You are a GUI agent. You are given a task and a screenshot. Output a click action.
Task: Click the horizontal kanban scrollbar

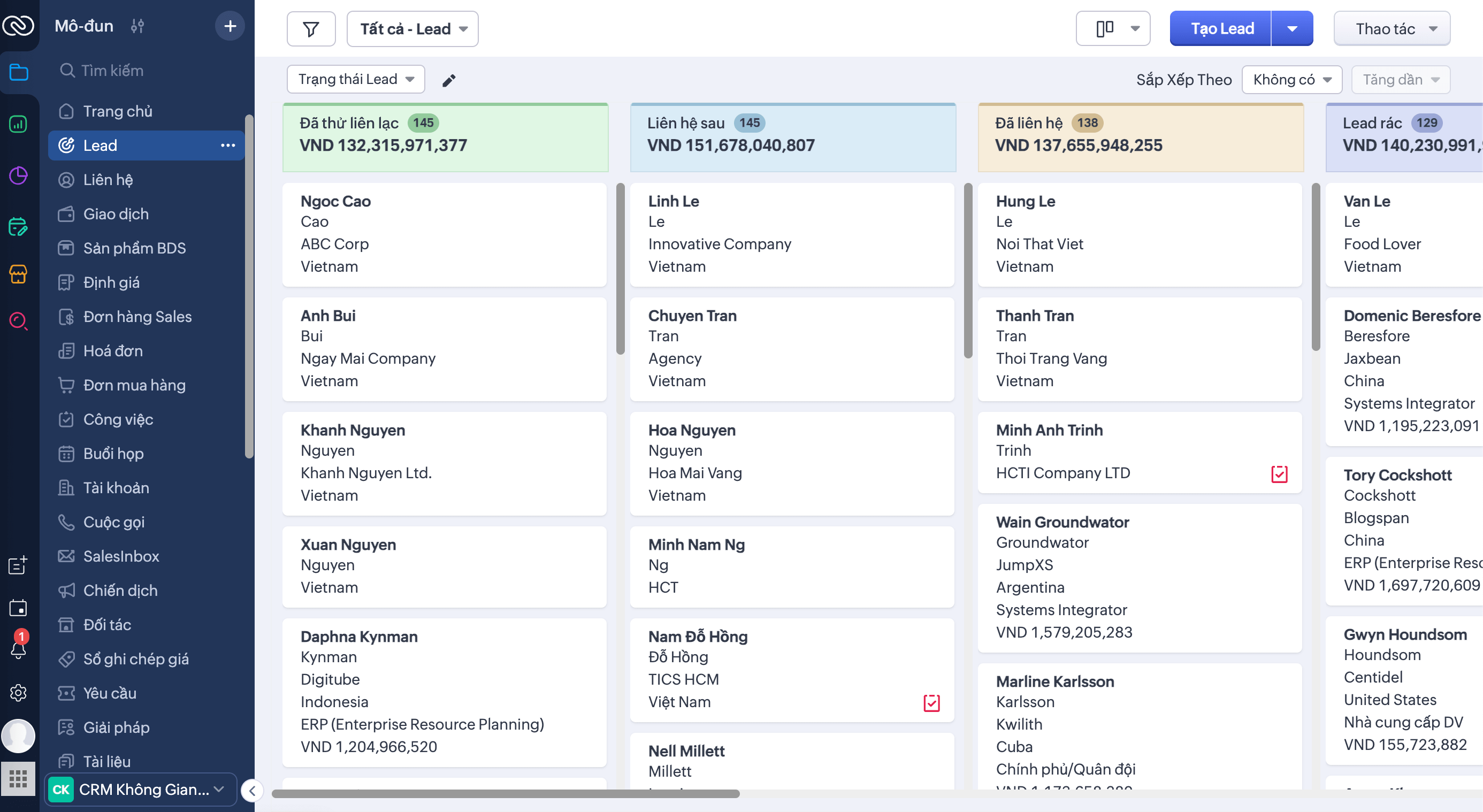pyautogui.click(x=506, y=794)
